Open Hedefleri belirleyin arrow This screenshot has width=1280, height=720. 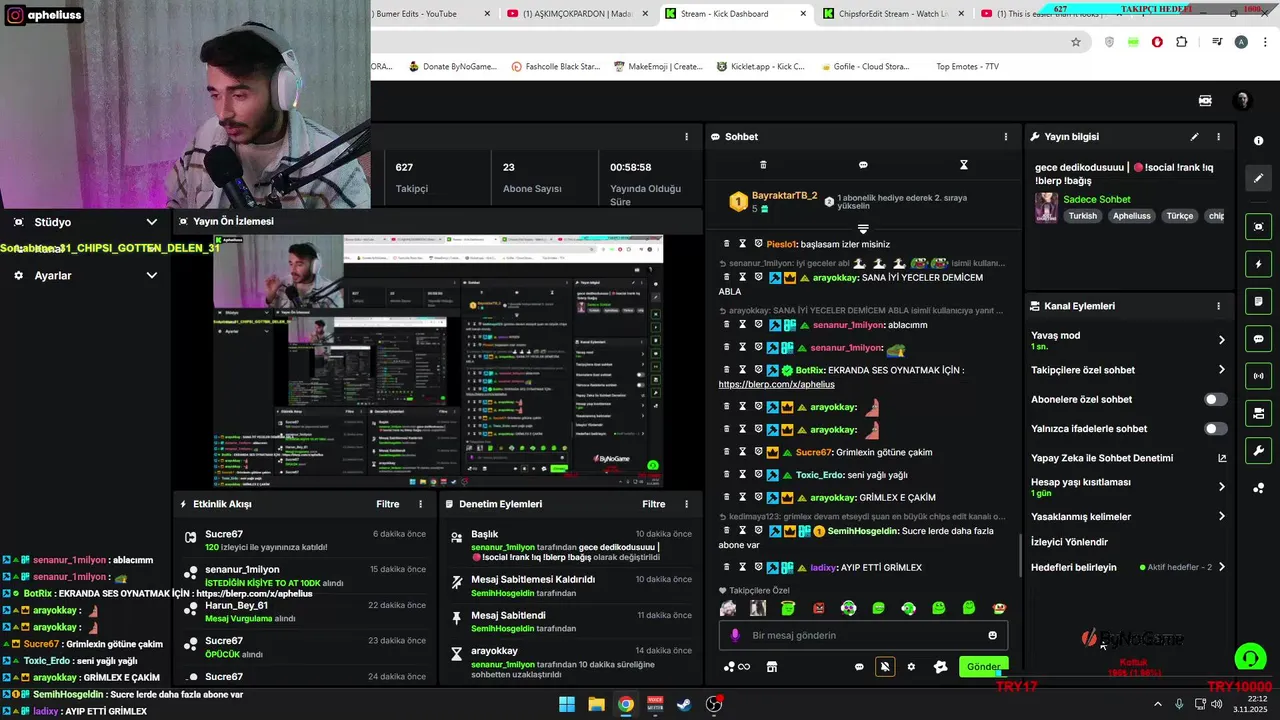click(x=1221, y=567)
